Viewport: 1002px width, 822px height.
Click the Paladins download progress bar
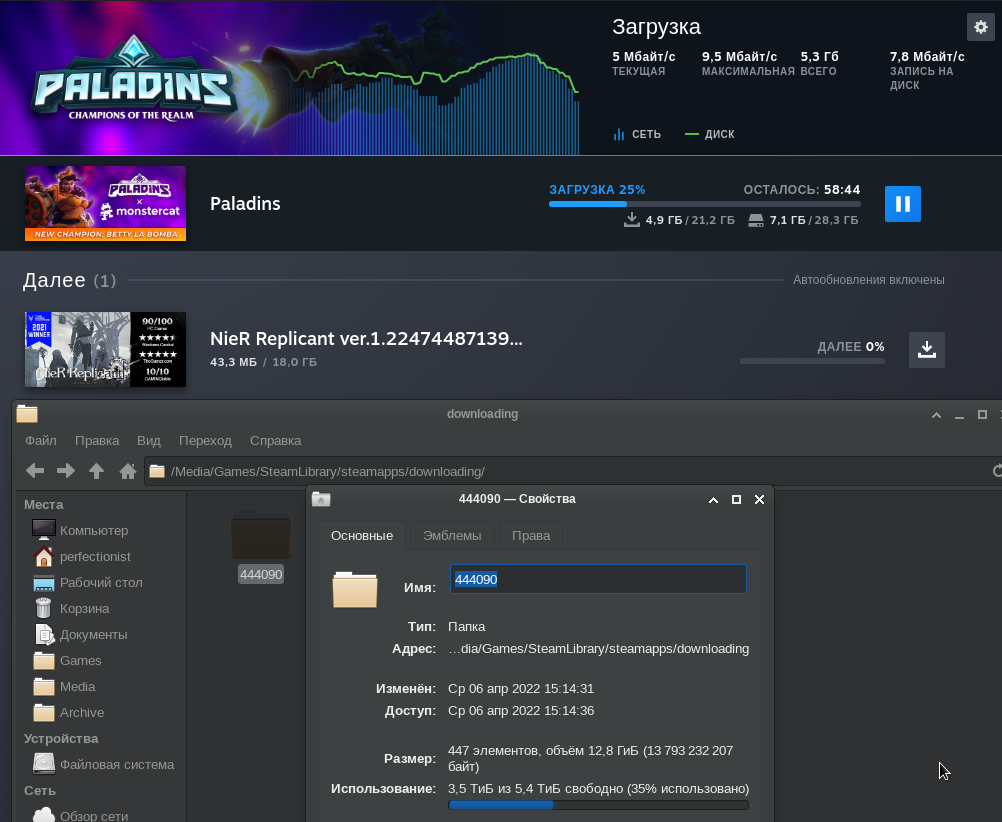pyautogui.click(x=704, y=204)
